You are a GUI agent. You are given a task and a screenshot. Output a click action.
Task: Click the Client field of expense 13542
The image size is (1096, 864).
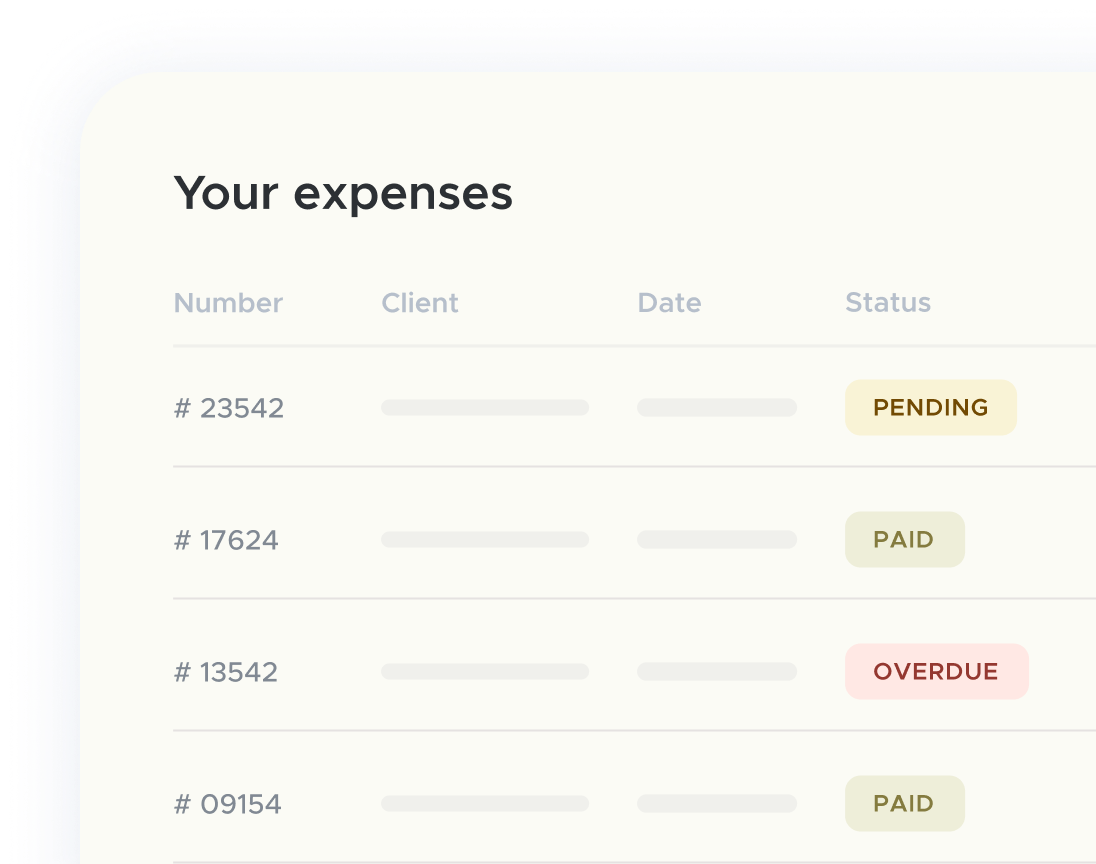point(484,671)
